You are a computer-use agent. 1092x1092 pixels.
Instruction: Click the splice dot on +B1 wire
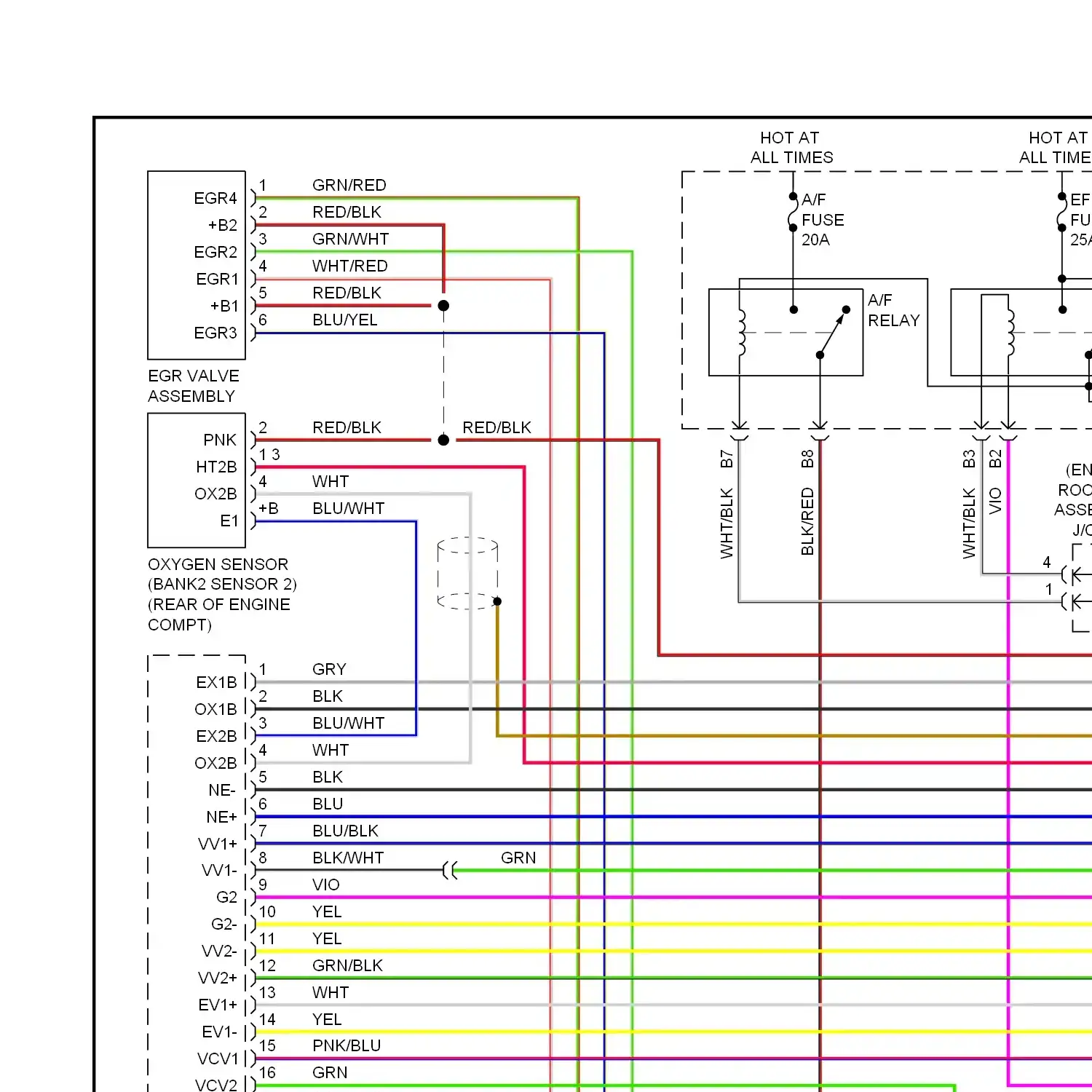pos(443,306)
